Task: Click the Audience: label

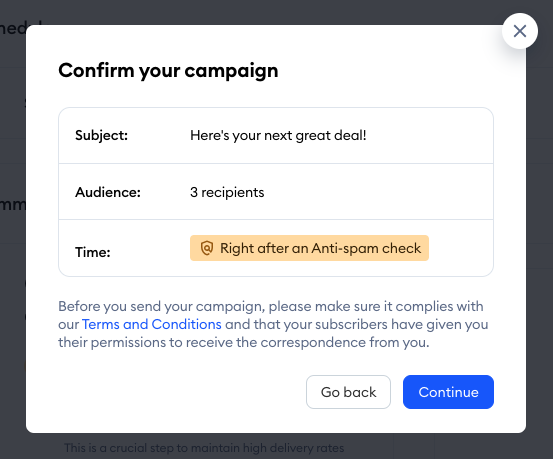Action: (x=108, y=192)
